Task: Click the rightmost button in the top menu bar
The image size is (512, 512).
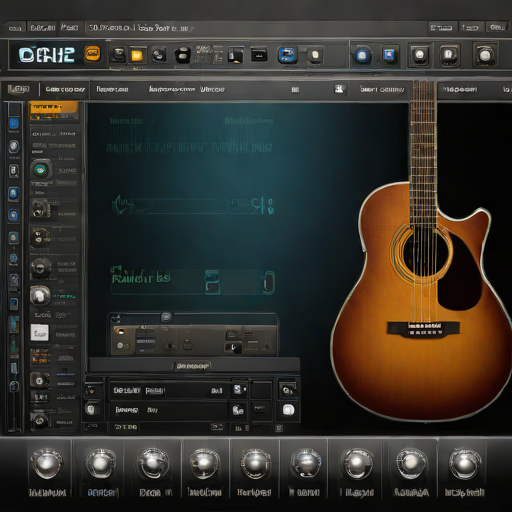Action: [x=497, y=27]
